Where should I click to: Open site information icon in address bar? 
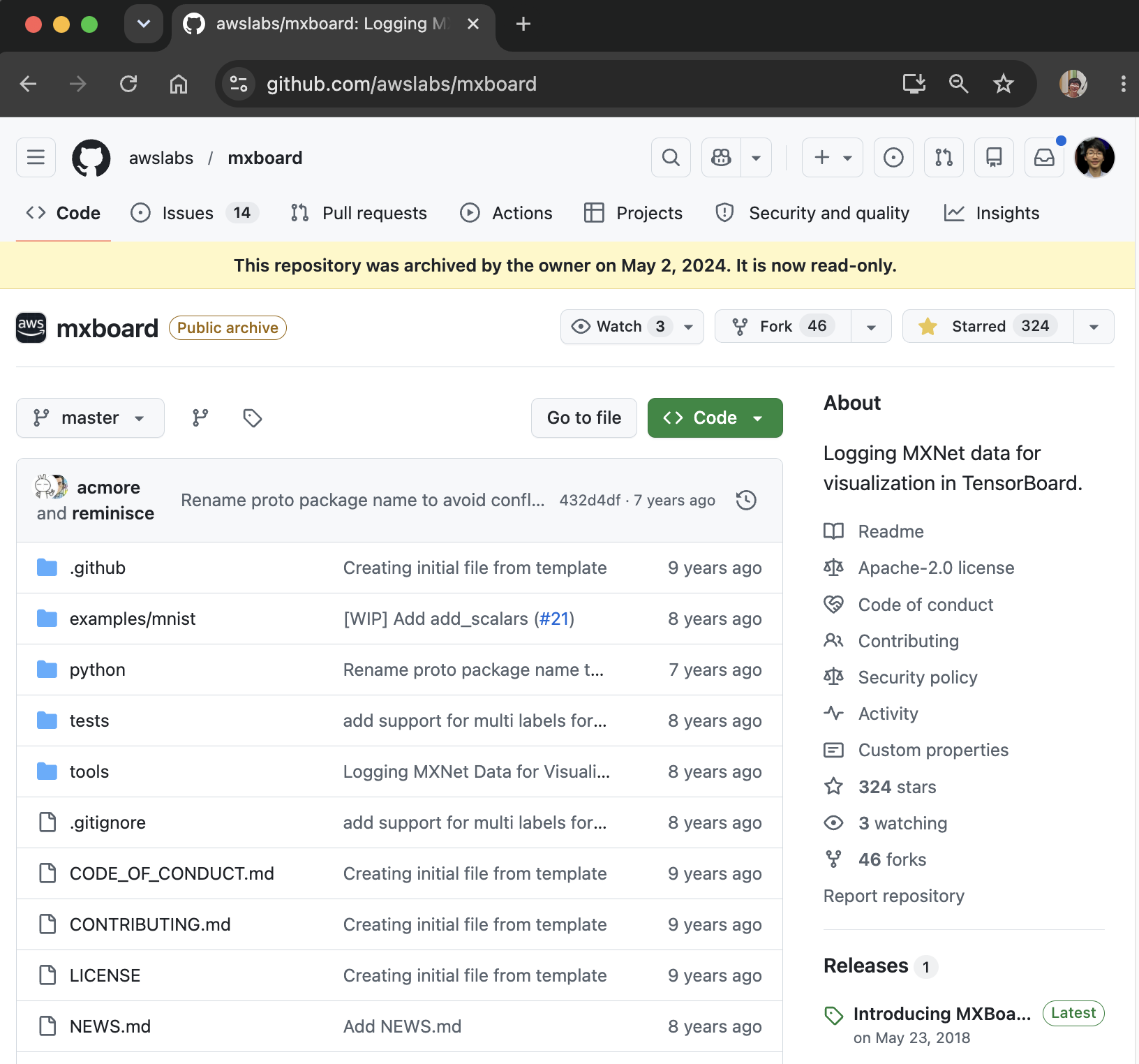239,84
